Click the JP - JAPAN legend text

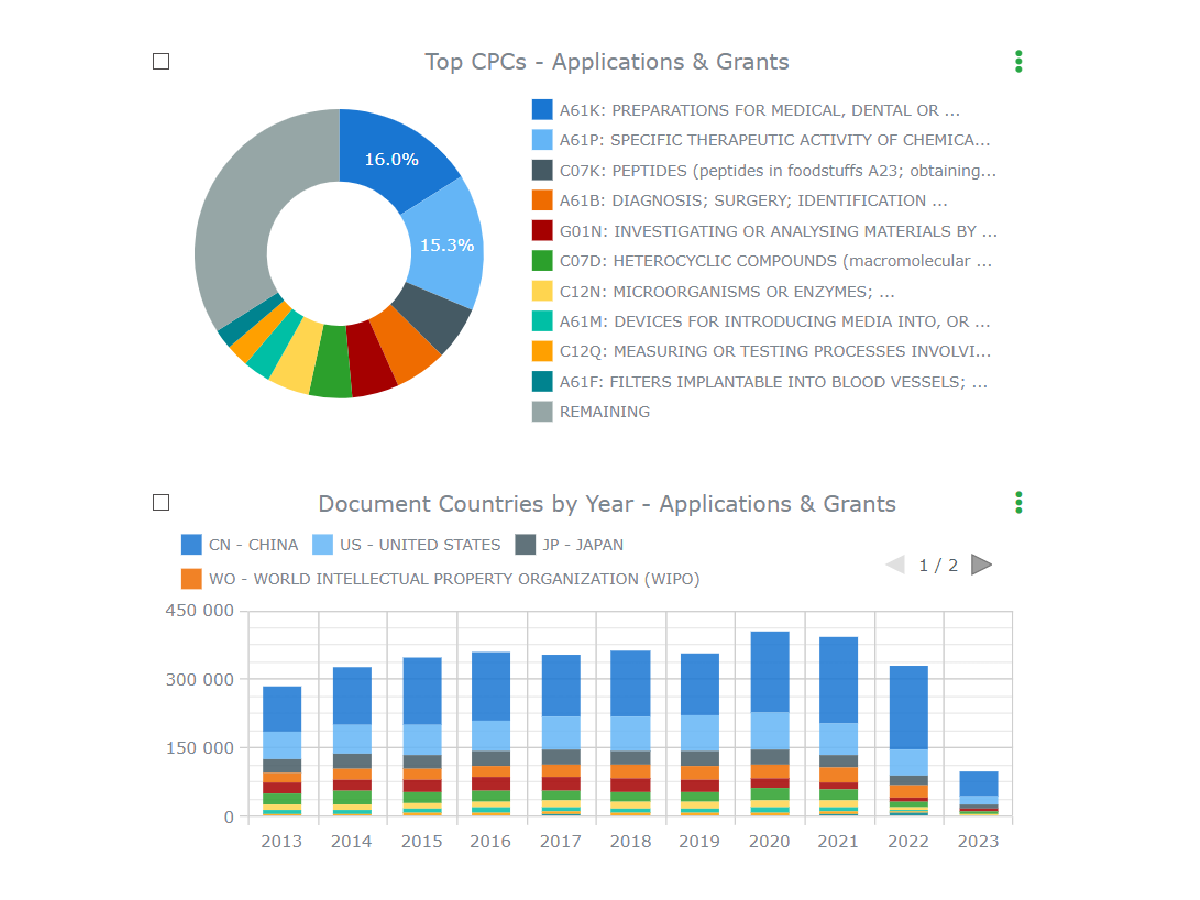click(x=583, y=544)
